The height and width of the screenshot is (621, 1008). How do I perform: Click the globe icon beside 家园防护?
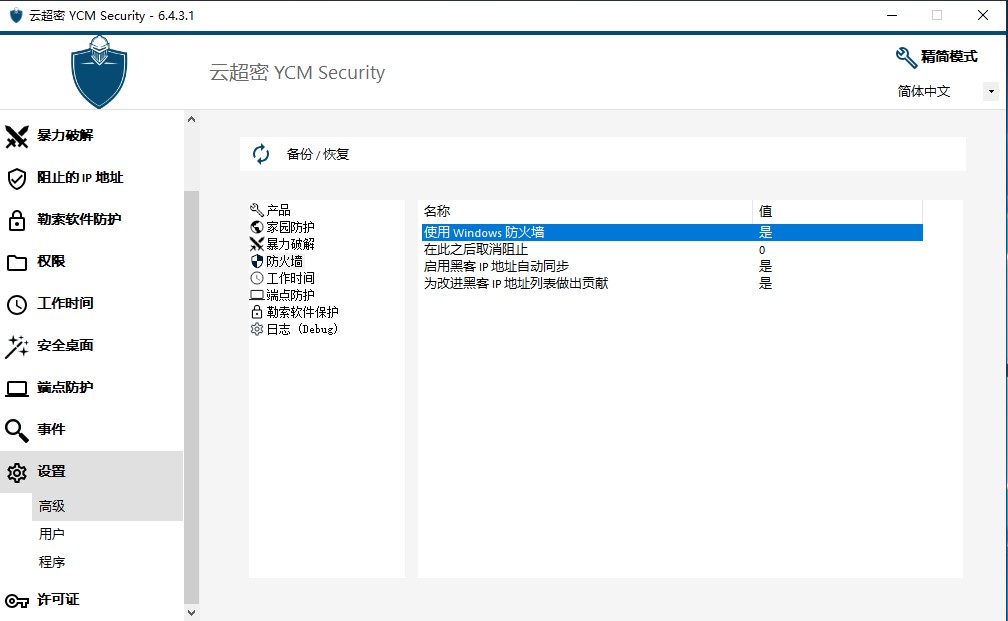click(x=256, y=227)
